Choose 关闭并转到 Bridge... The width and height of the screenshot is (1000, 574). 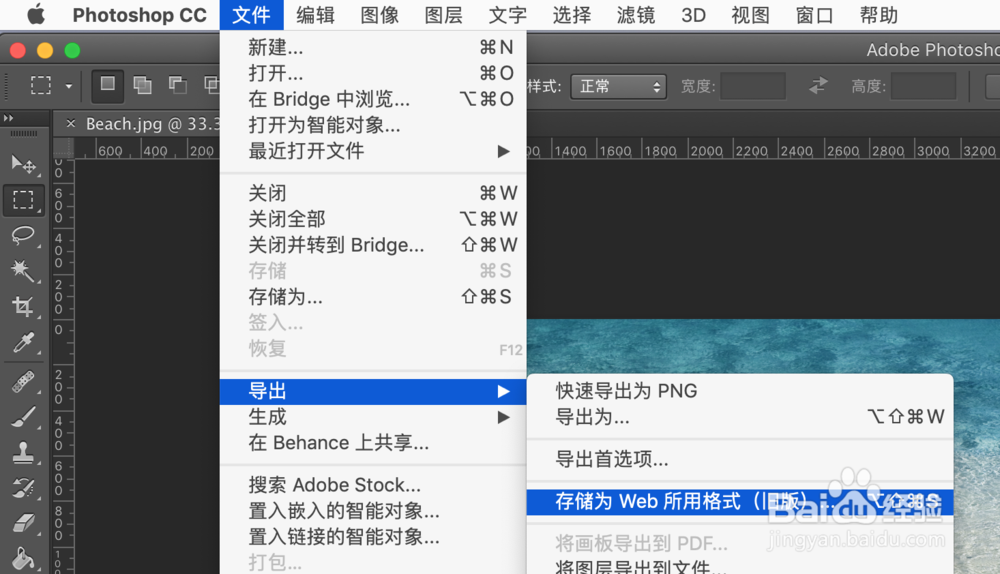tap(373, 245)
